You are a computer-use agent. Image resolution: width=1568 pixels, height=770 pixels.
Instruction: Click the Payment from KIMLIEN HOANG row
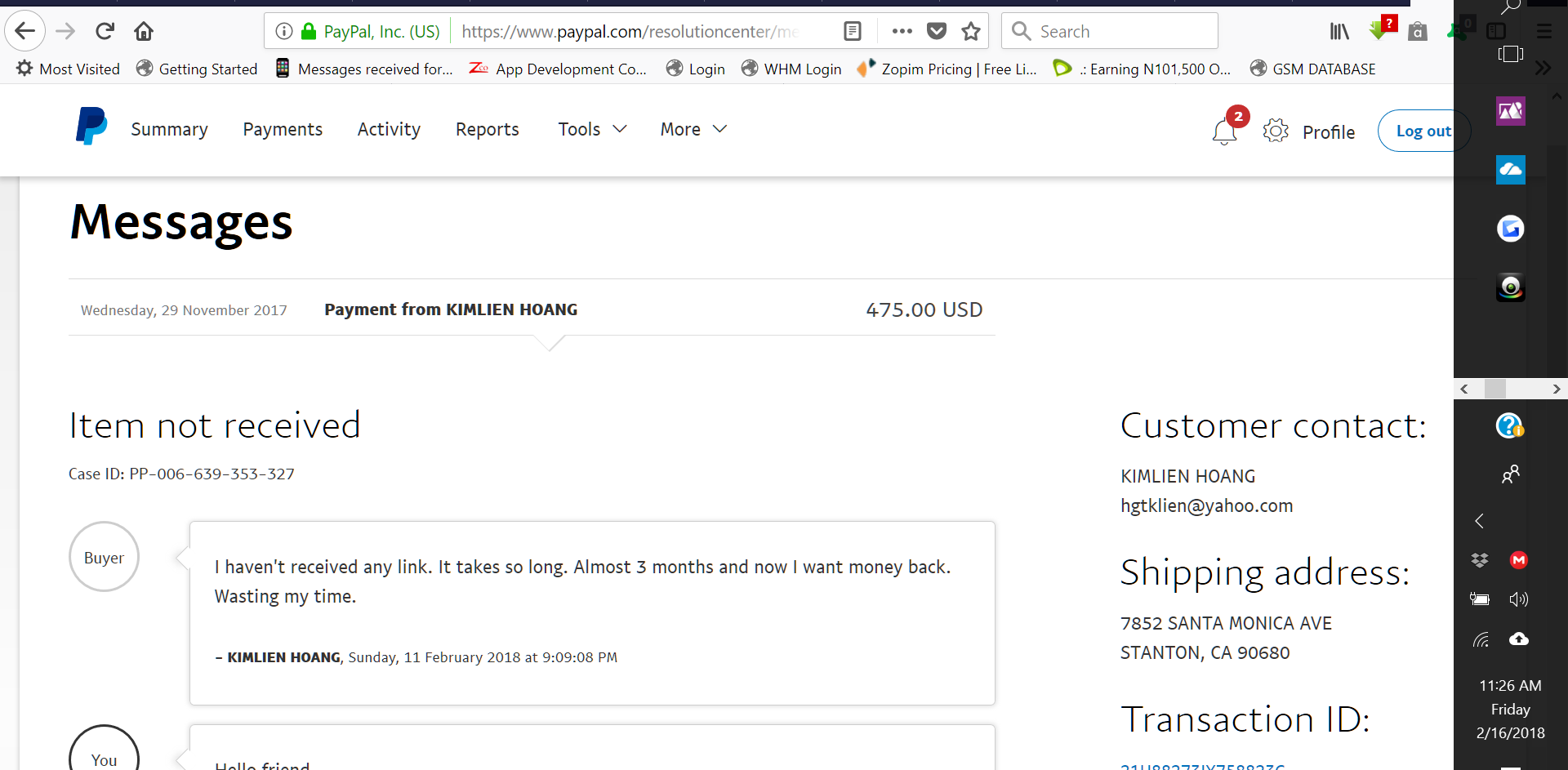click(532, 309)
